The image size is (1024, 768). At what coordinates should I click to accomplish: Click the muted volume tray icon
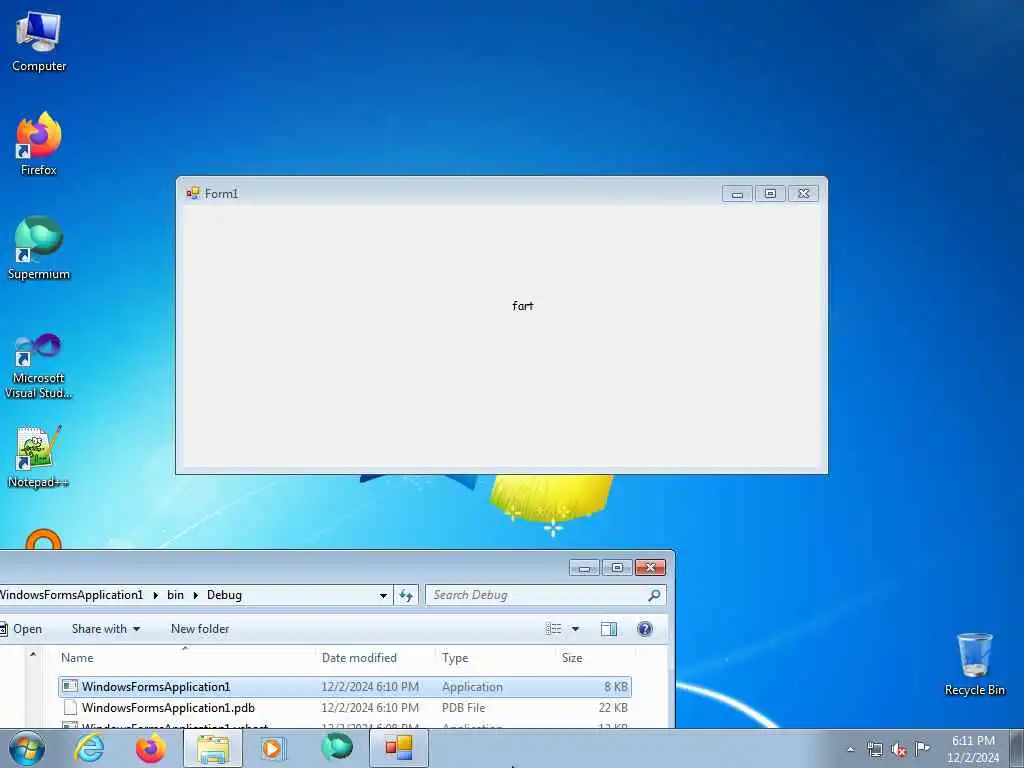[899, 749]
